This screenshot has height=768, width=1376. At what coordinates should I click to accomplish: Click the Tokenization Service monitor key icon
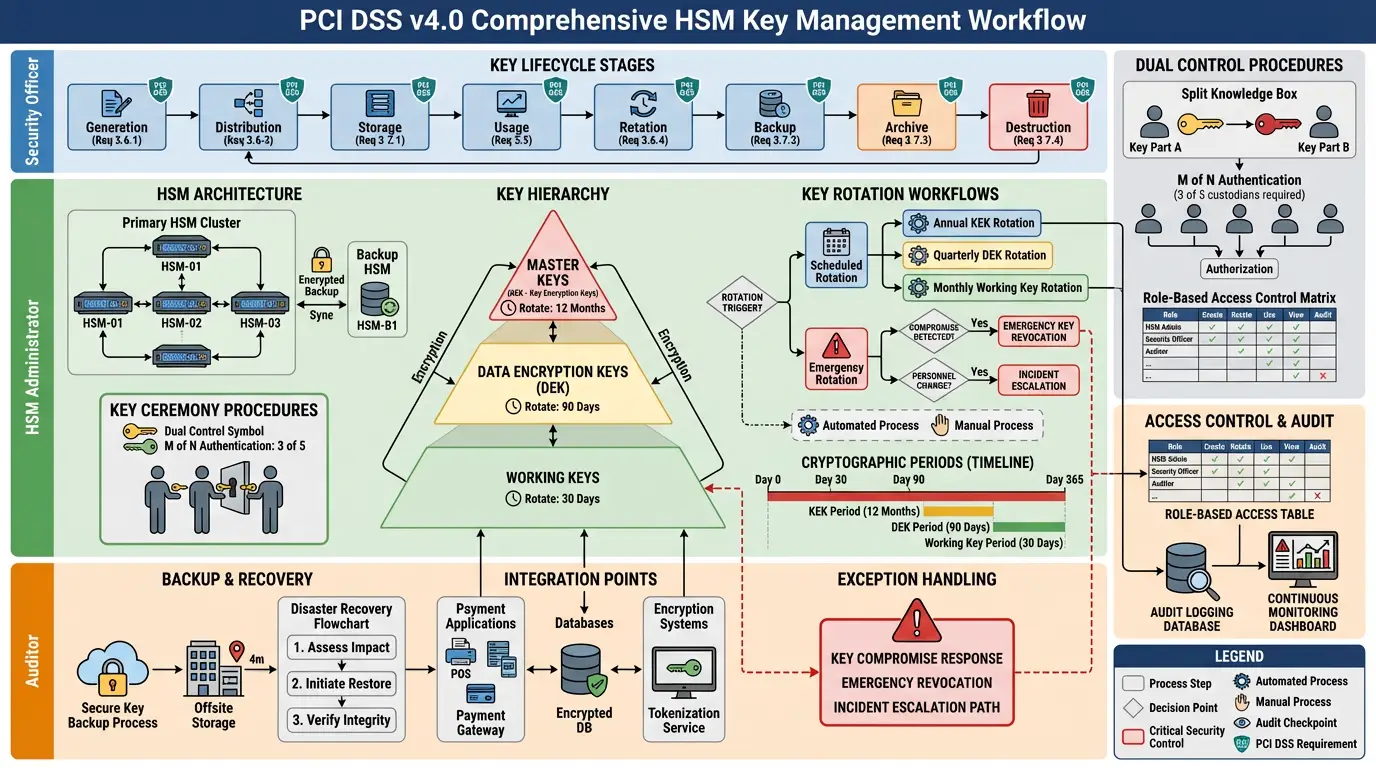pos(683,675)
